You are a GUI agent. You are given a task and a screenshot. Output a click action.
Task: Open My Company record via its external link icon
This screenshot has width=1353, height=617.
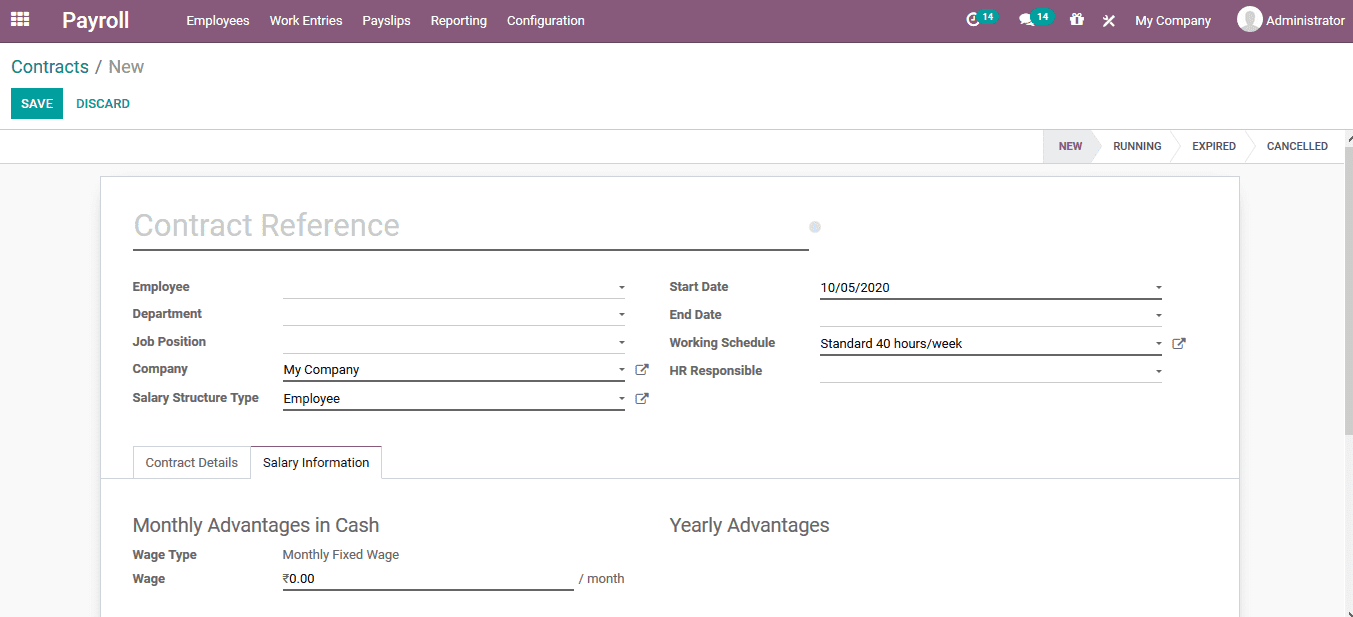tap(641, 369)
